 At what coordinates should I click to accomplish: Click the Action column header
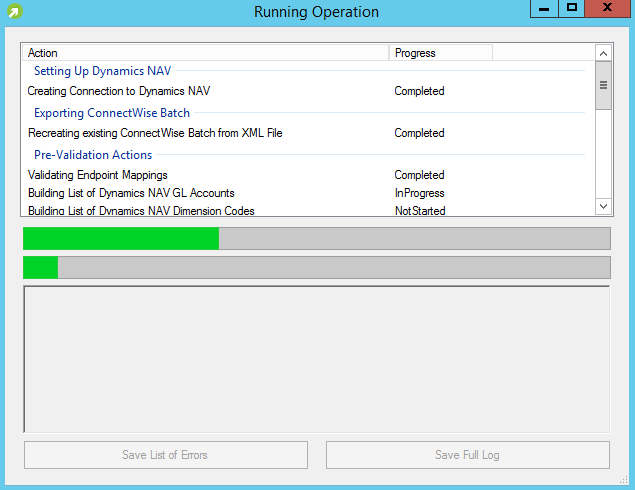(x=205, y=53)
